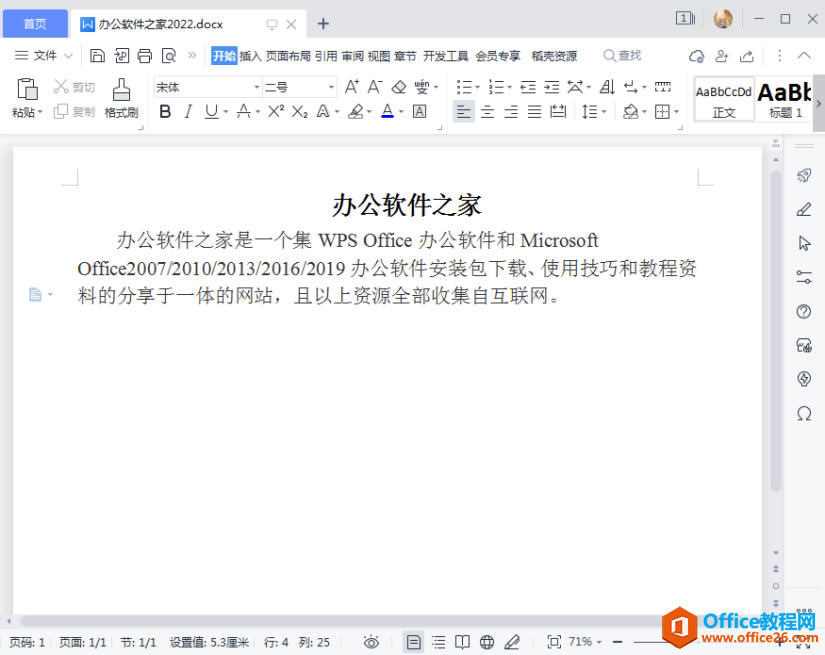This screenshot has height=655, width=825.
Task: Click the superscript X² icon
Action: pyautogui.click(x=276, y=111)
